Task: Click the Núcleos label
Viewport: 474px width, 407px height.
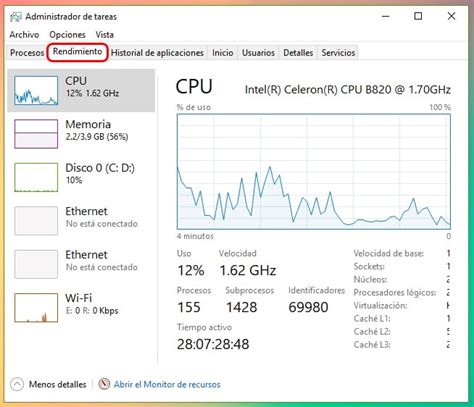Action: tap(370, 279)
